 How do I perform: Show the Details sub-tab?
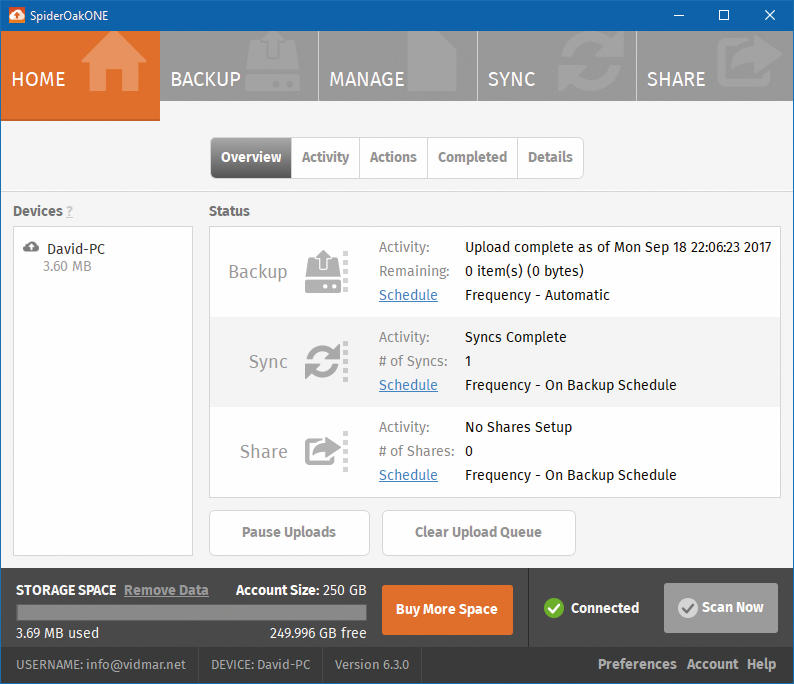pos(550,157)
